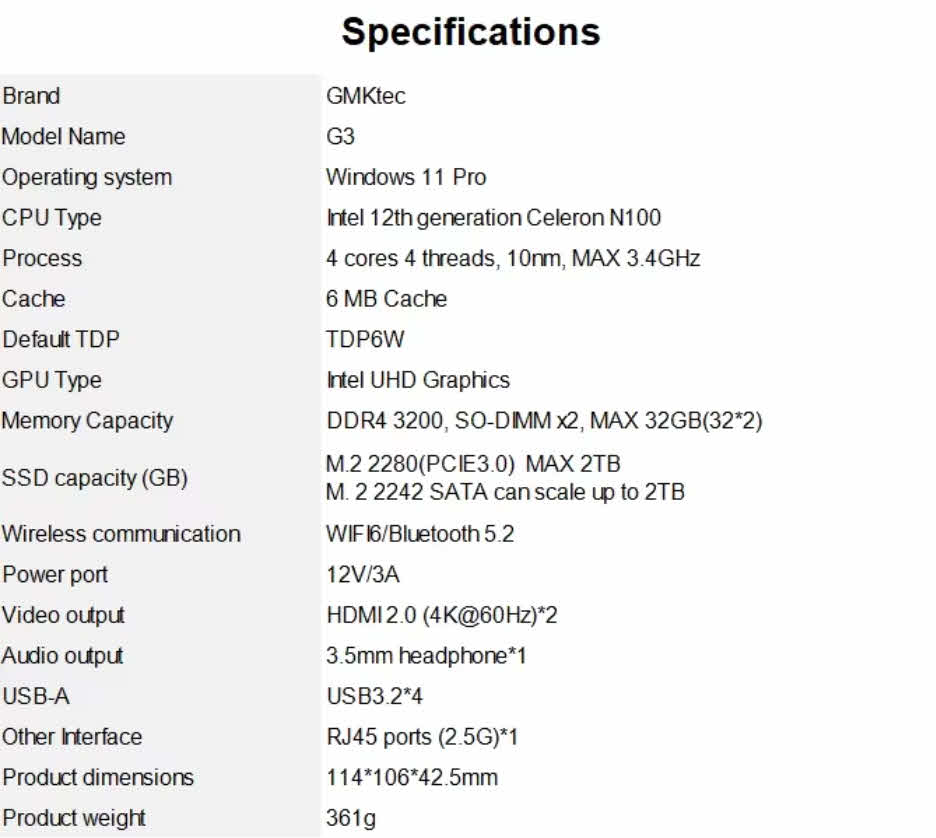The width and height of the screenshot is (936, 838).
Task: Click the Intel 12th generation Celeron N100 text
Action: pos(493,218)
